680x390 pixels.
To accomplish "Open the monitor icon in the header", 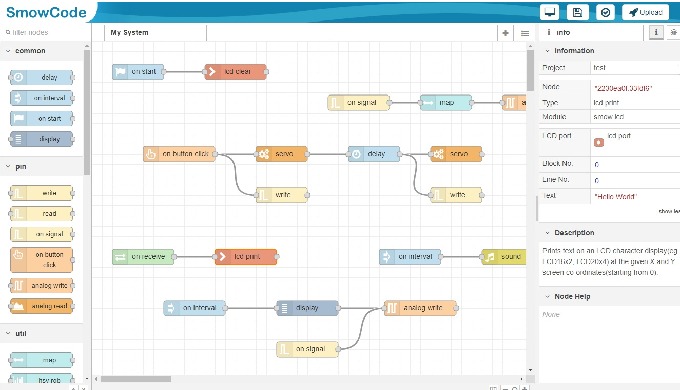I will pyautogui.click(x=549, y=12).
